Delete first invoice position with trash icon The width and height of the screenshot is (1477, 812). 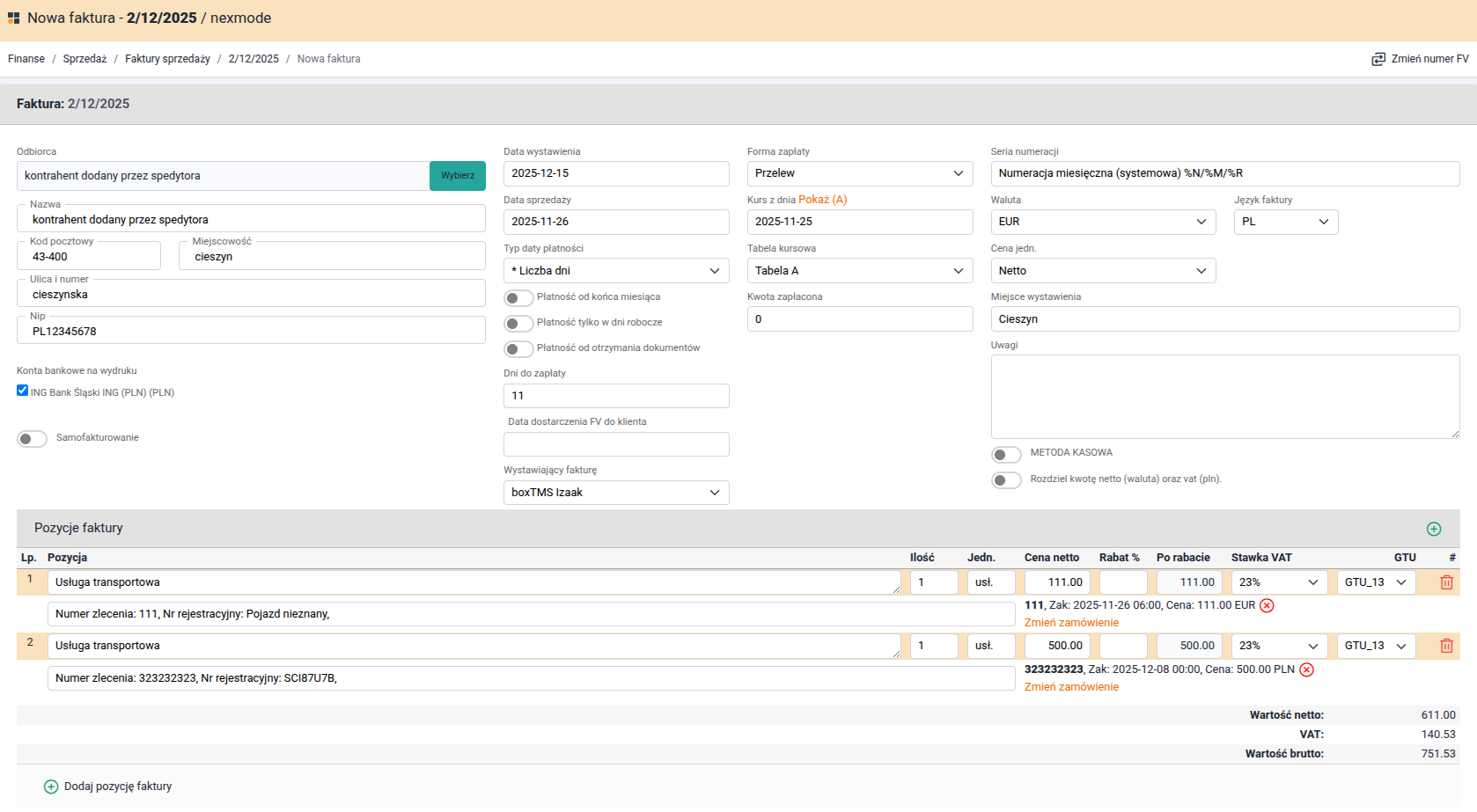coord(1445,582)
